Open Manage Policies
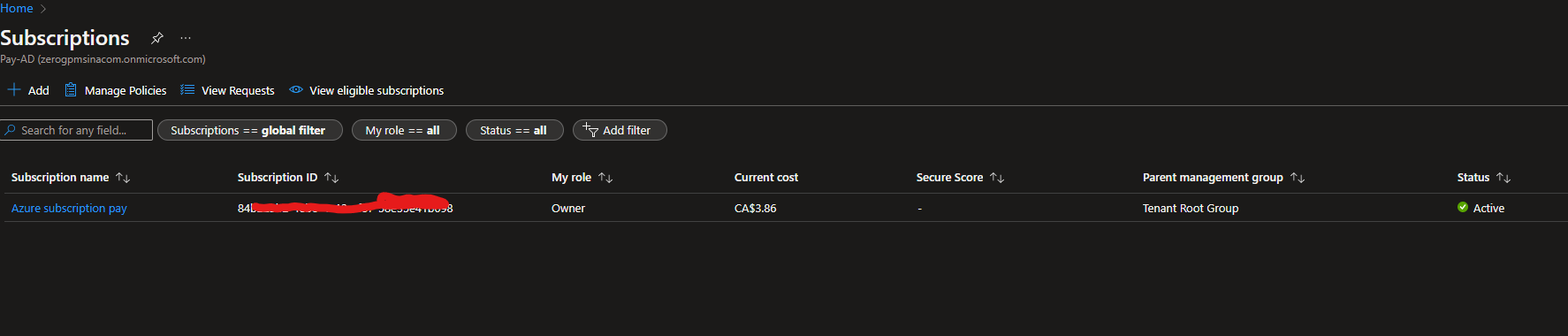This screenshot has height=336, width=1568. [116, 90]
